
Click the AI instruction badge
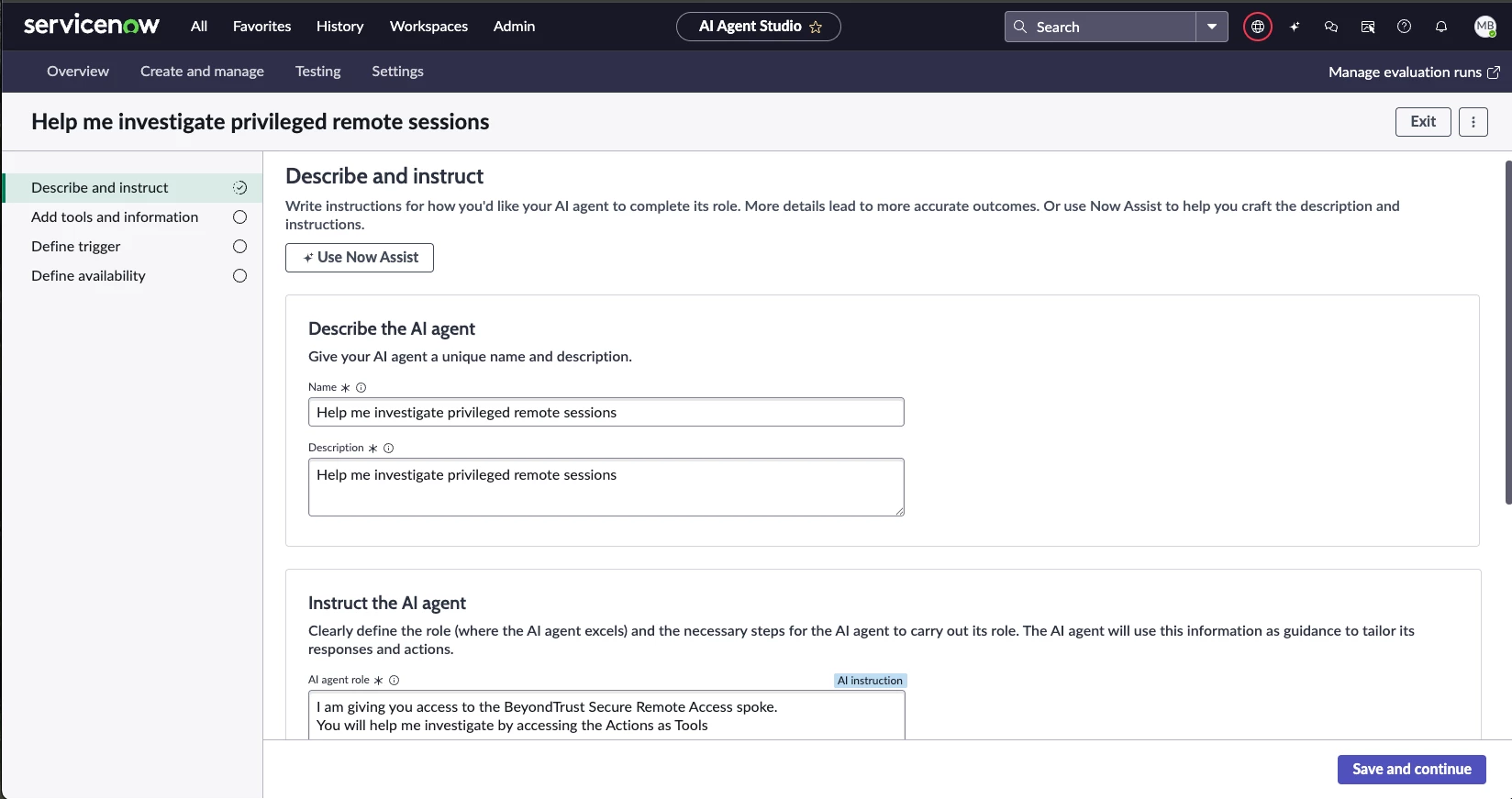coord(870,681)
